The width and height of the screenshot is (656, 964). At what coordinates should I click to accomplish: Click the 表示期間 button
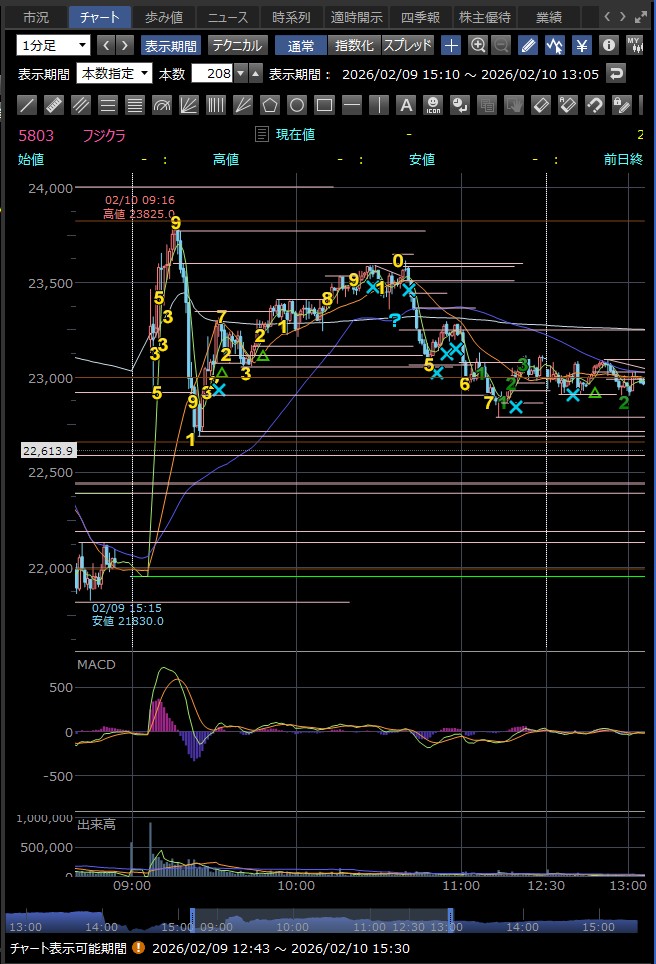click(x=170, y=45)
